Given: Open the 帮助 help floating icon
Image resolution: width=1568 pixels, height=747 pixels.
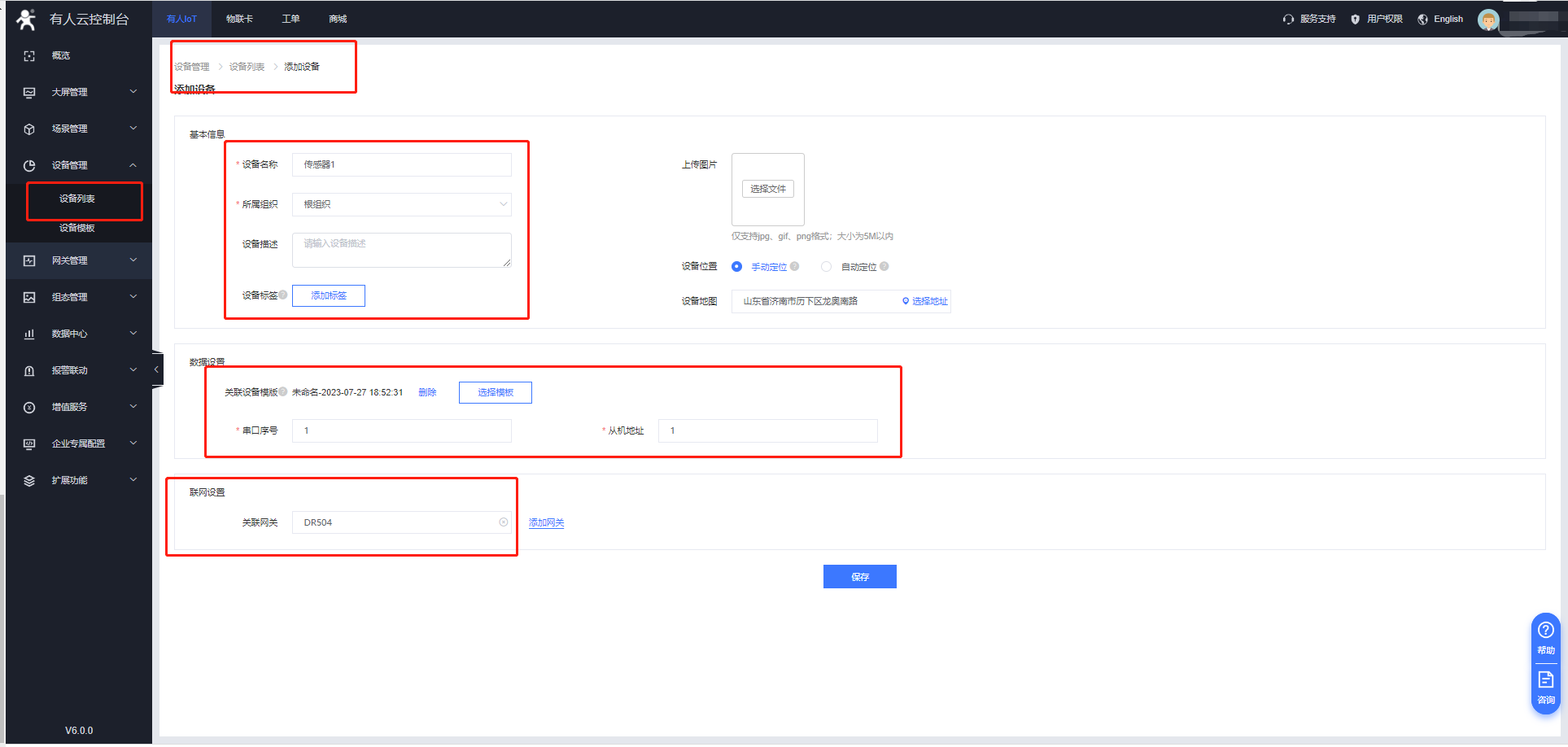Looking at the screenshot, I should tap(1545, 637).
